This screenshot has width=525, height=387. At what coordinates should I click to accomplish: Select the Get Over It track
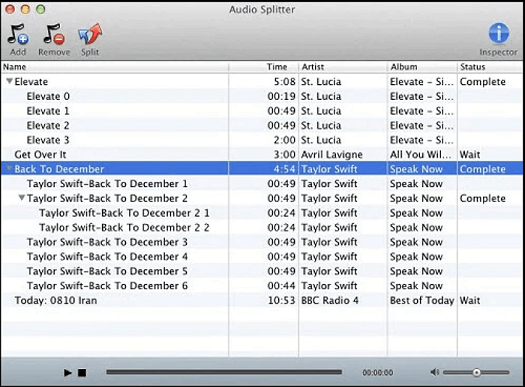point(262,154)
